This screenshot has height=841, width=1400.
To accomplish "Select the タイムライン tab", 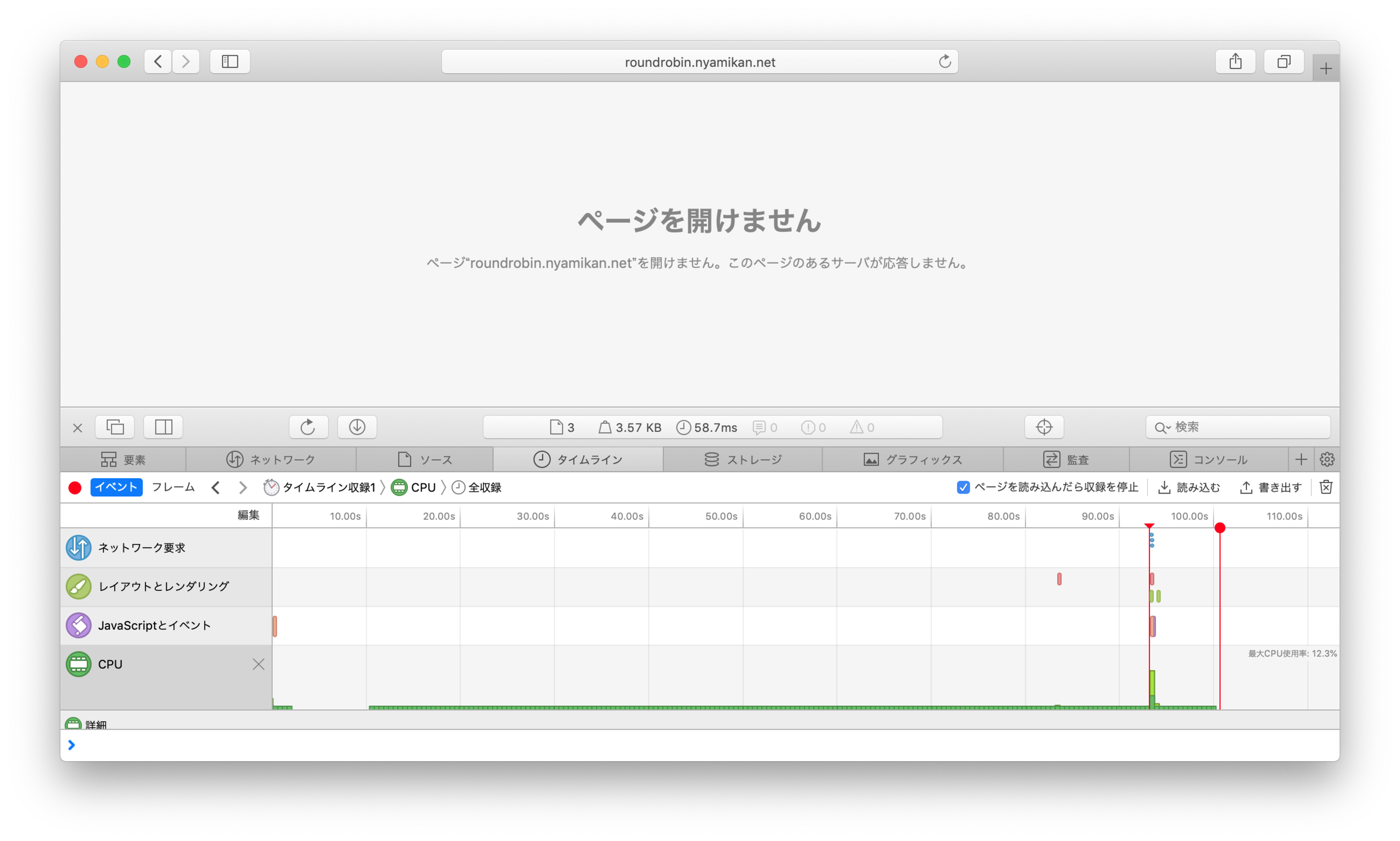I will [577, 459].
